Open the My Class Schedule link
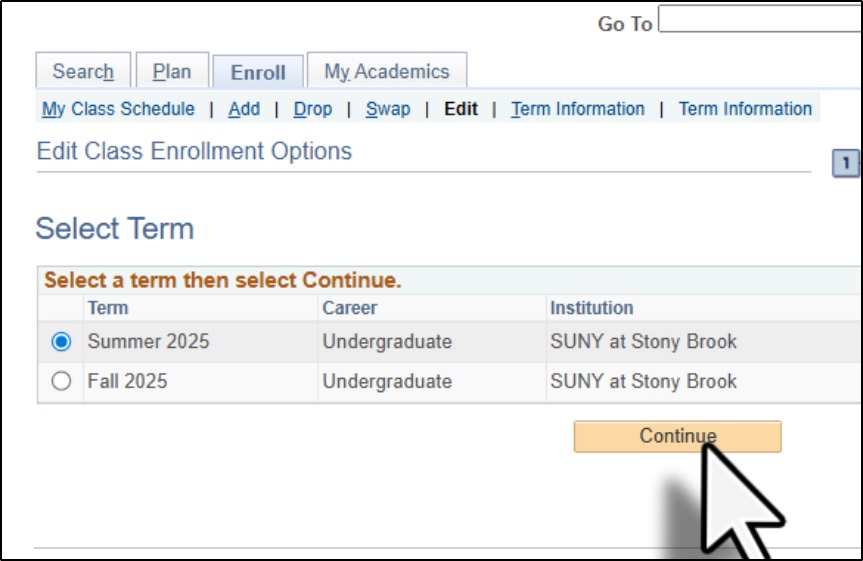The width and height of the screenshot is (863, 561). [x=118, y=109]
